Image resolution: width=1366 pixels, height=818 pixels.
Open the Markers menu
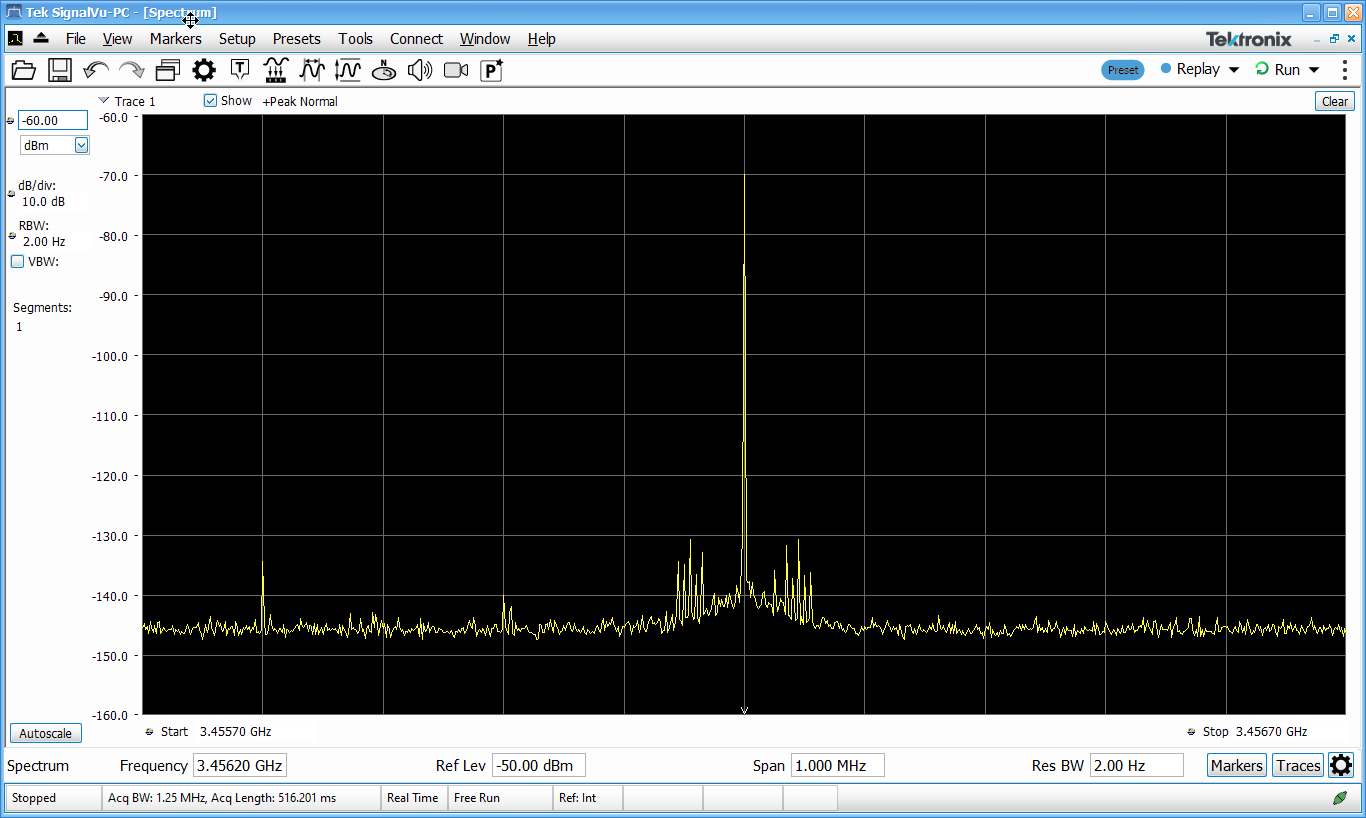(176, 38)
